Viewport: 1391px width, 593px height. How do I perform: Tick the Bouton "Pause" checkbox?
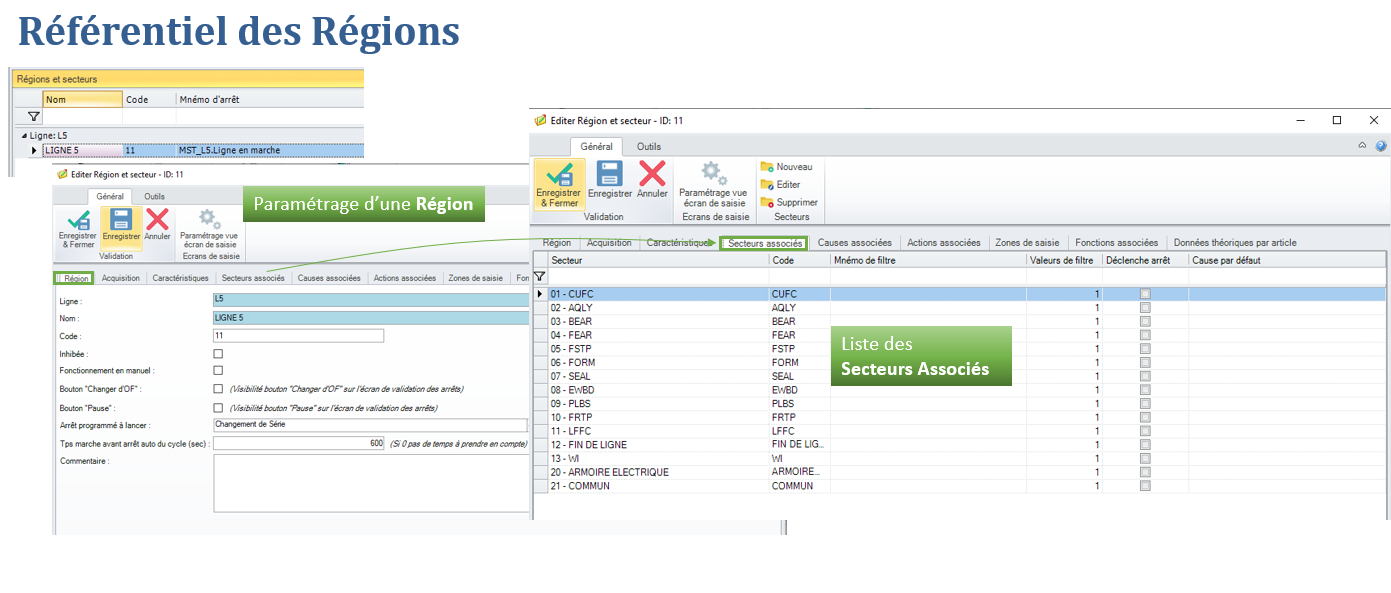(218, 408)
